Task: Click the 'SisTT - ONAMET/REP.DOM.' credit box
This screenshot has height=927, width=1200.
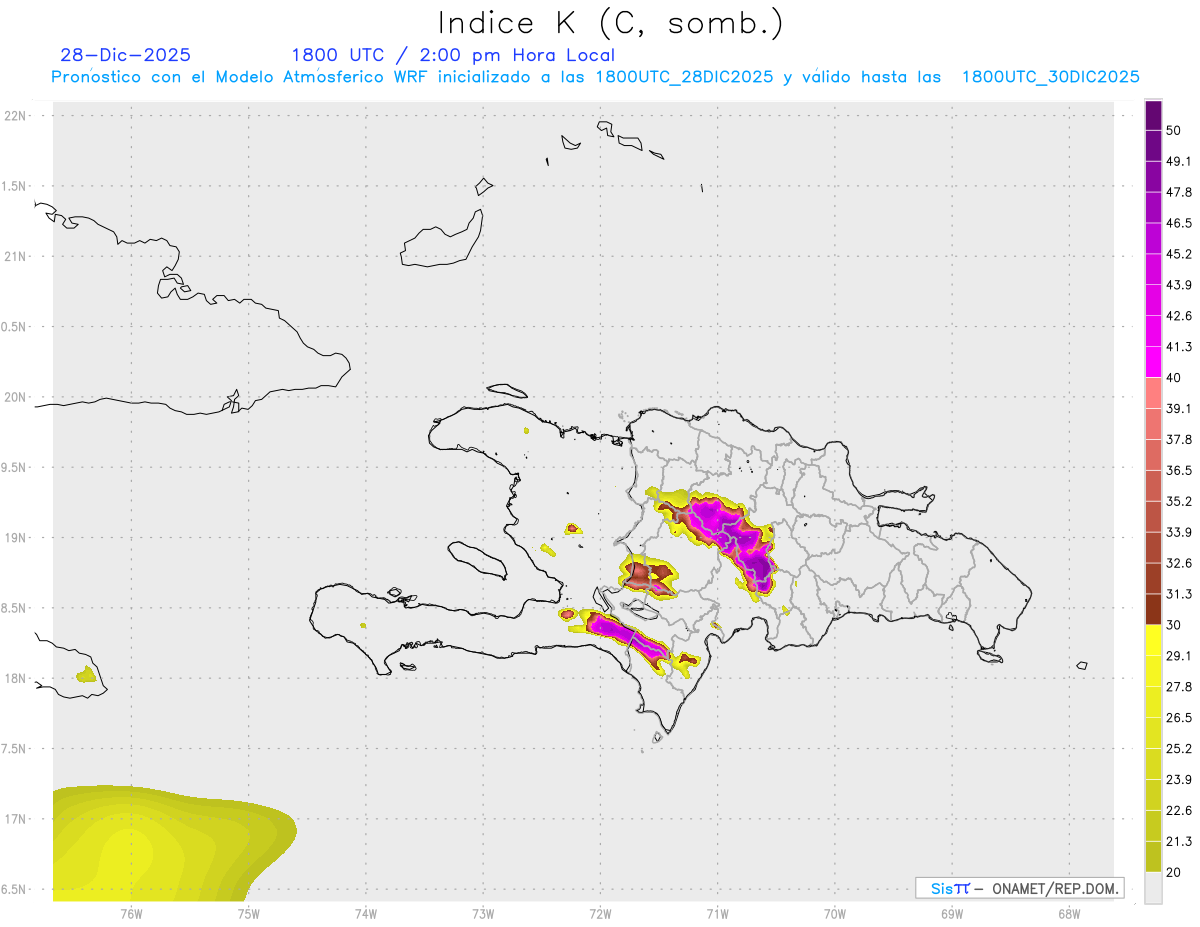Action: click(1019, 888)
